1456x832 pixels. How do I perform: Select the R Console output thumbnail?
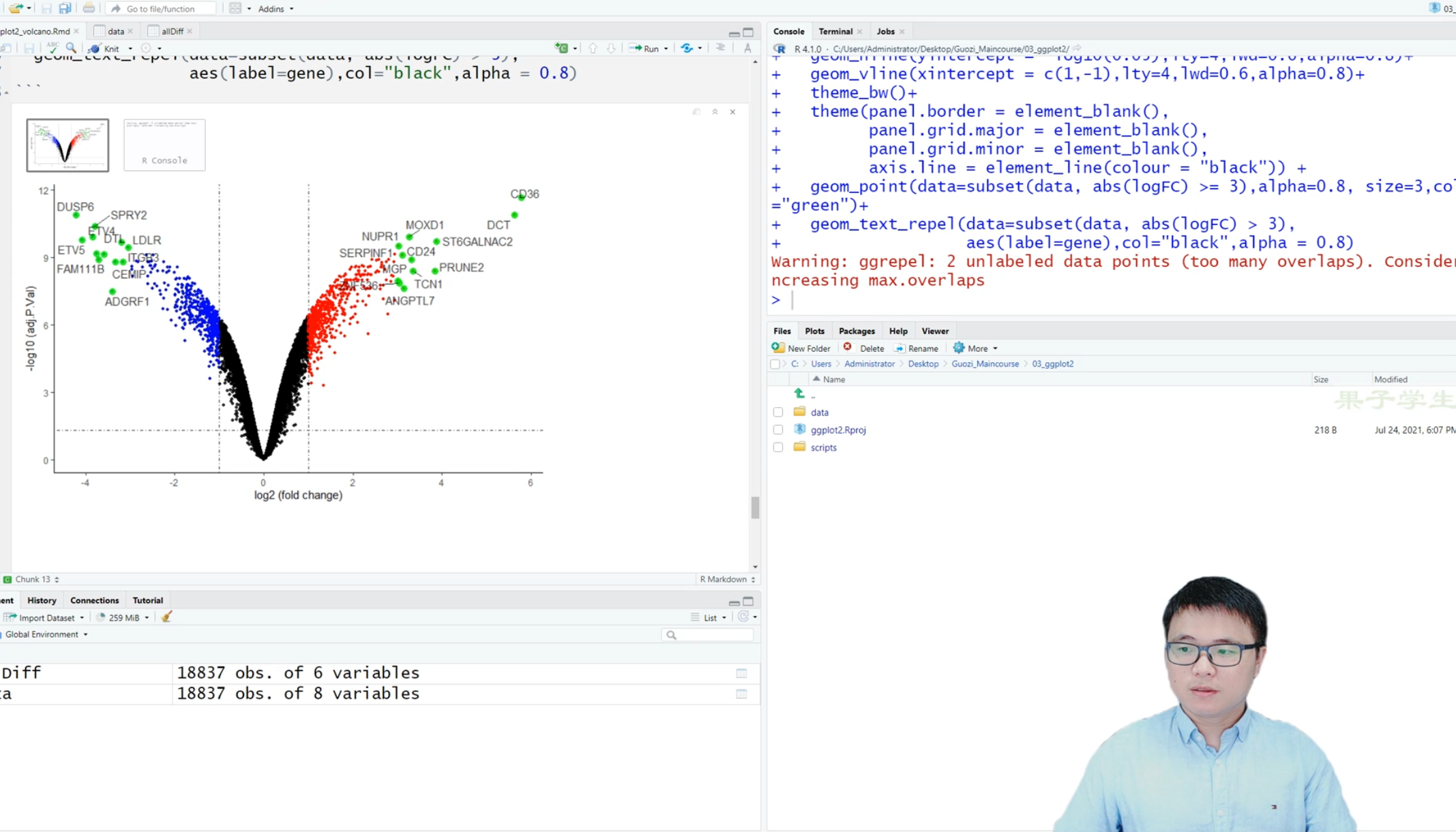point(164,145)
